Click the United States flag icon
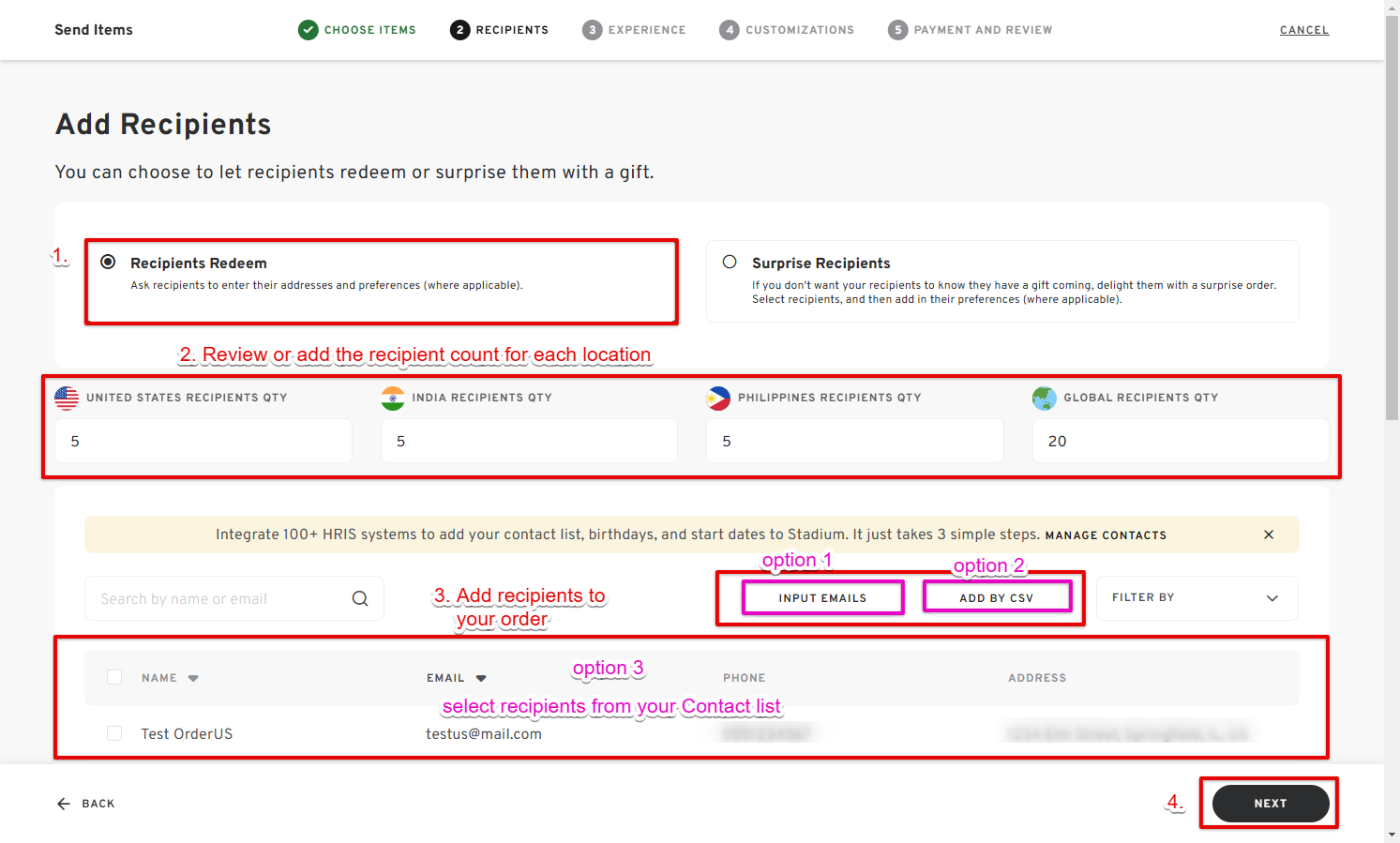This screenshot has width=1400, height=843. tap(67, 398)
